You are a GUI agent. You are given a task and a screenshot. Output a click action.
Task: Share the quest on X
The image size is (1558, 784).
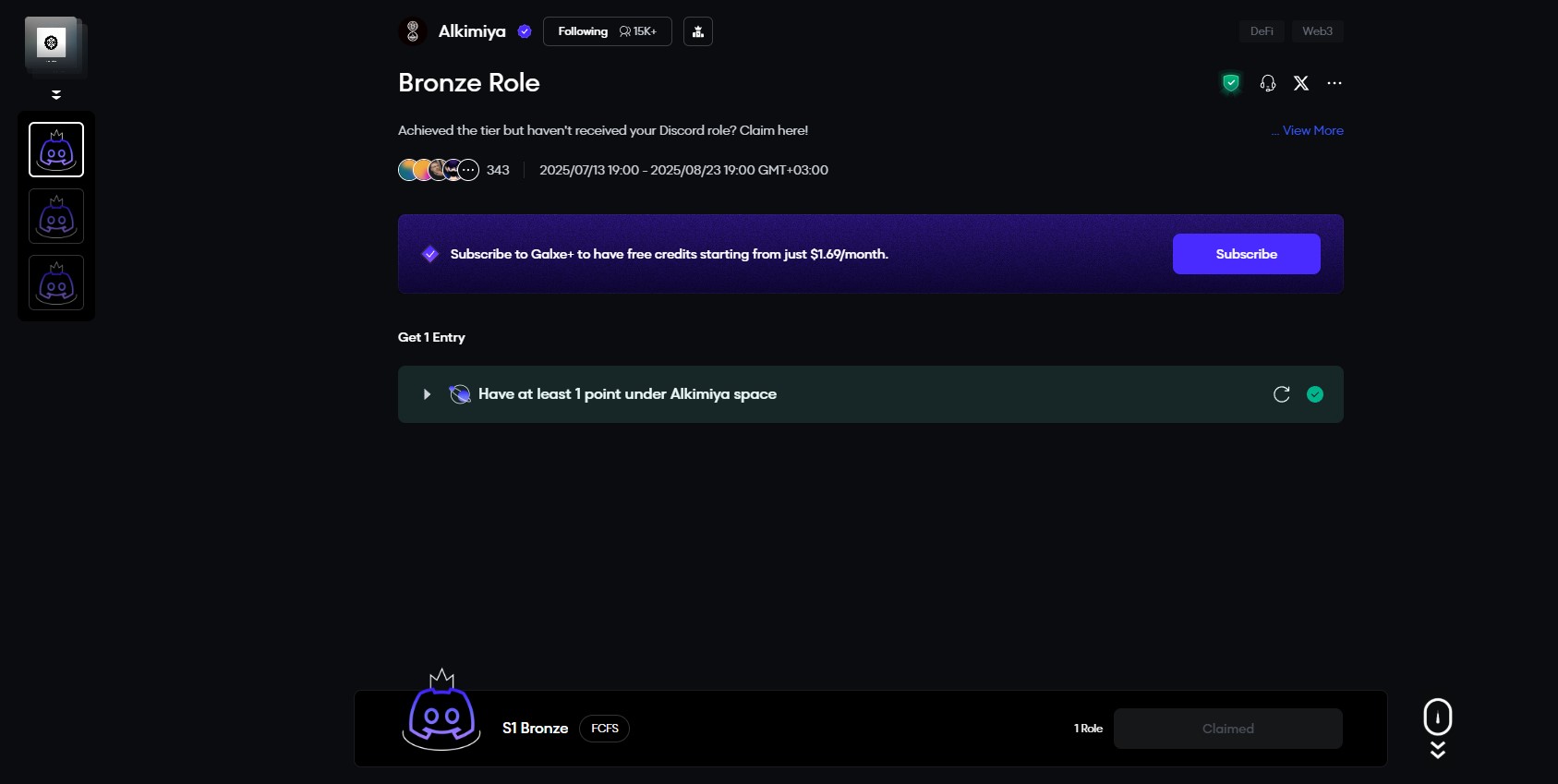pos(1301,83)
